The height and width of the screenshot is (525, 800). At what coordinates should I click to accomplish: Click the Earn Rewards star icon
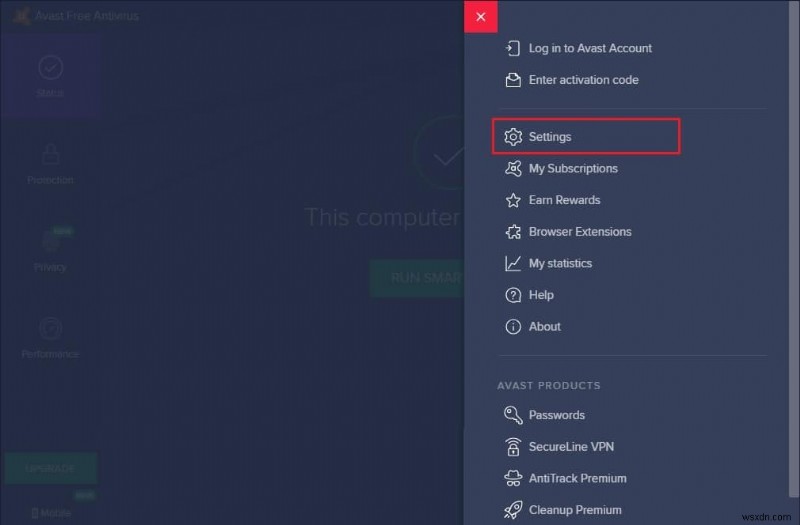coord(513,200)
